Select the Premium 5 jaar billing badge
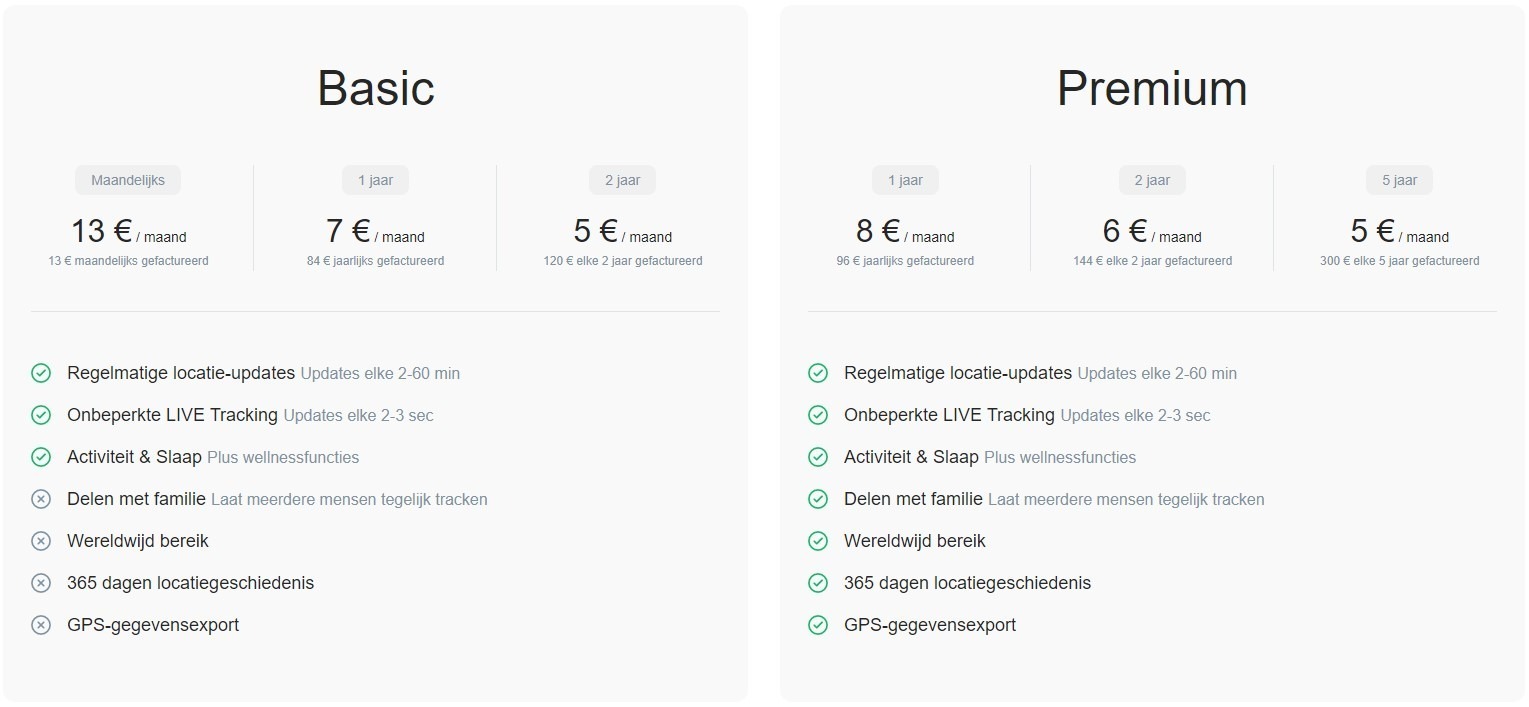 coord(1399,180)
